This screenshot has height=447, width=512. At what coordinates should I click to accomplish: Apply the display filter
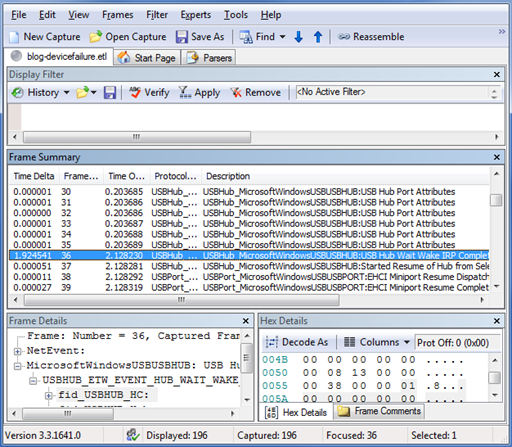[x=199, y=92]
